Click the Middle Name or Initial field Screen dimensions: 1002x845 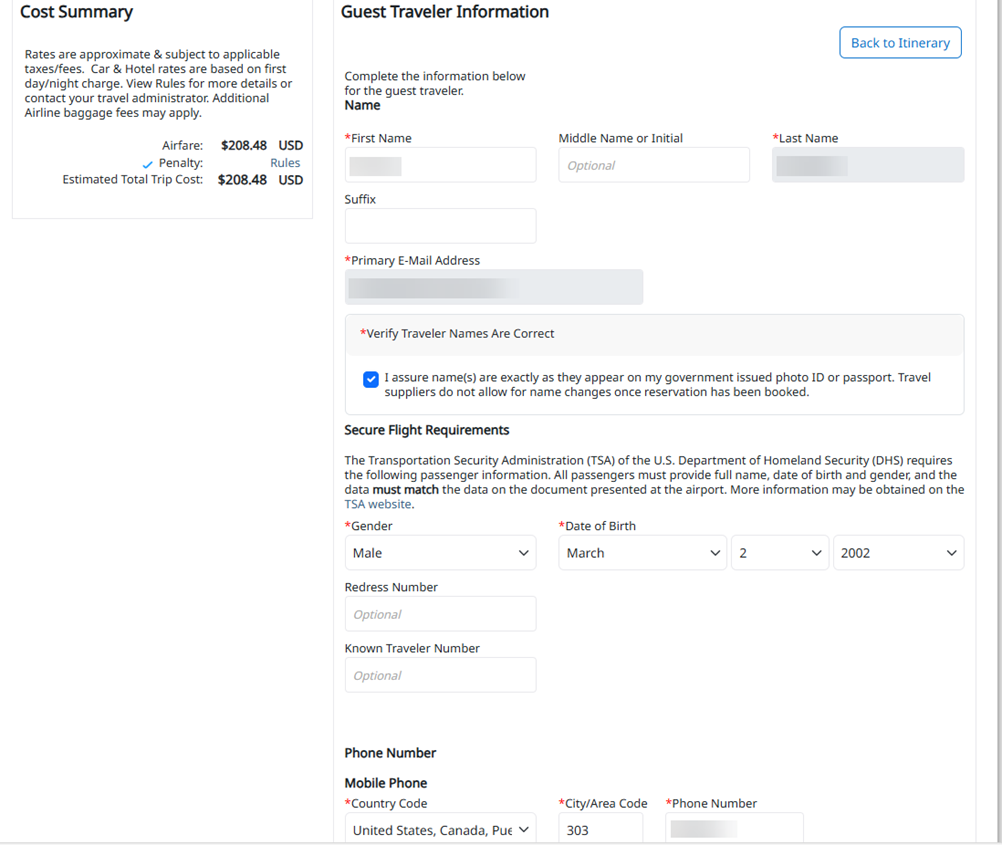tap(653, 166)
